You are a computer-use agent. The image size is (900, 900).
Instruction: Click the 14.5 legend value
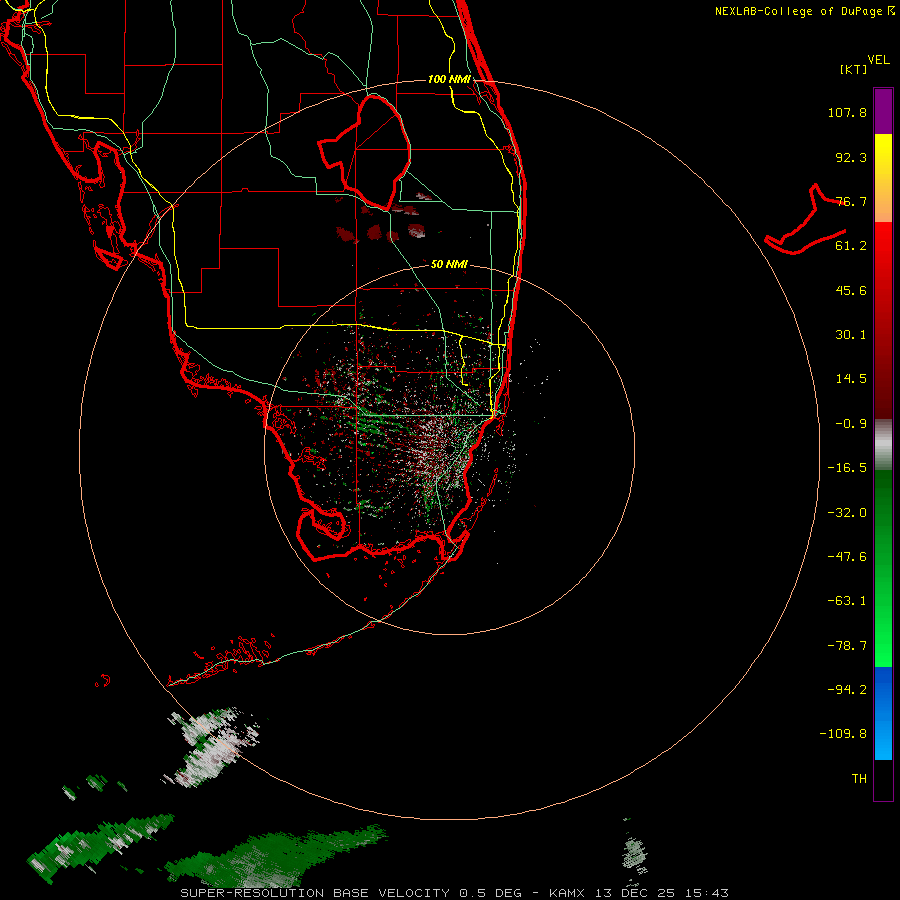pos(851,379)
